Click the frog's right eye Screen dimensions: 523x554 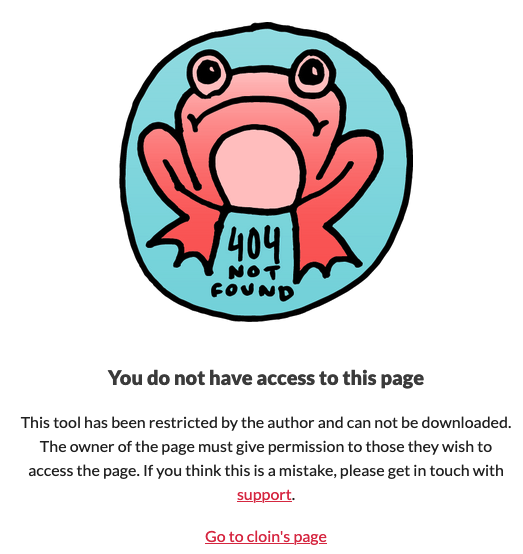(x=312, y=71)
